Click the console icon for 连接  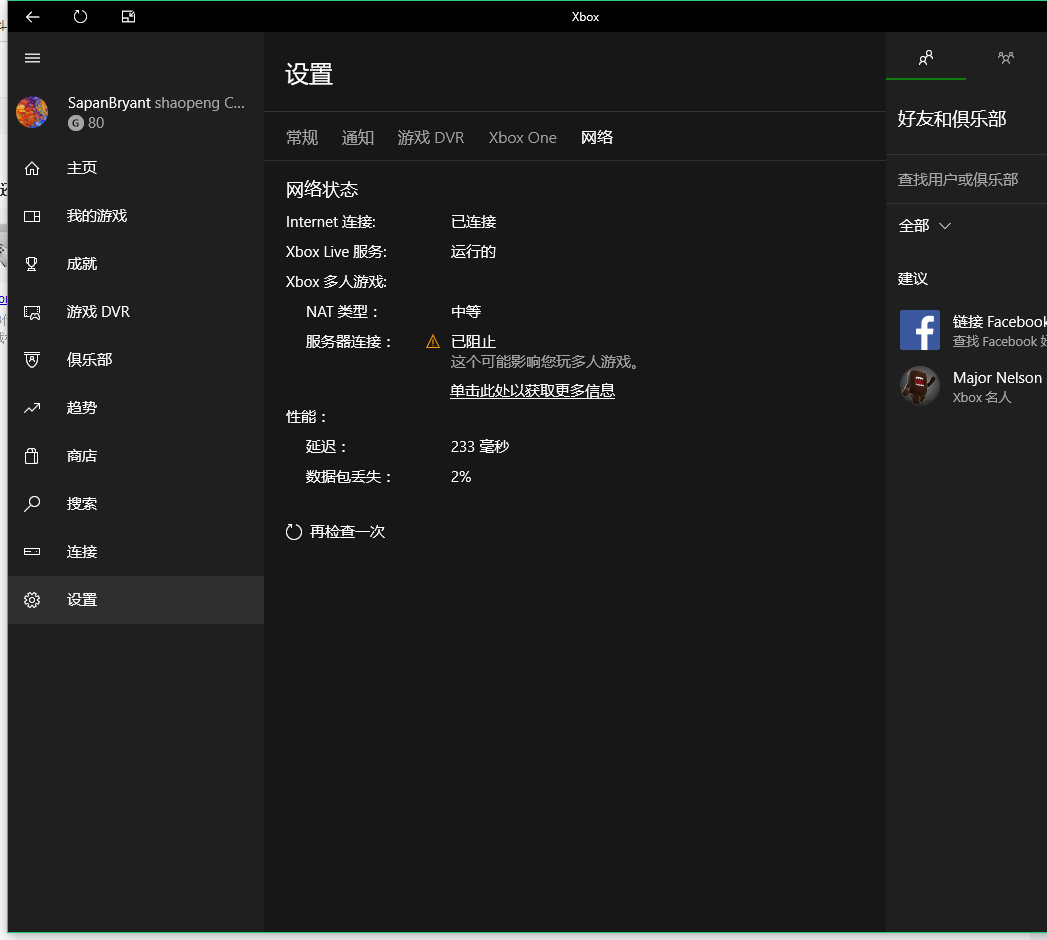coord(32,551)
